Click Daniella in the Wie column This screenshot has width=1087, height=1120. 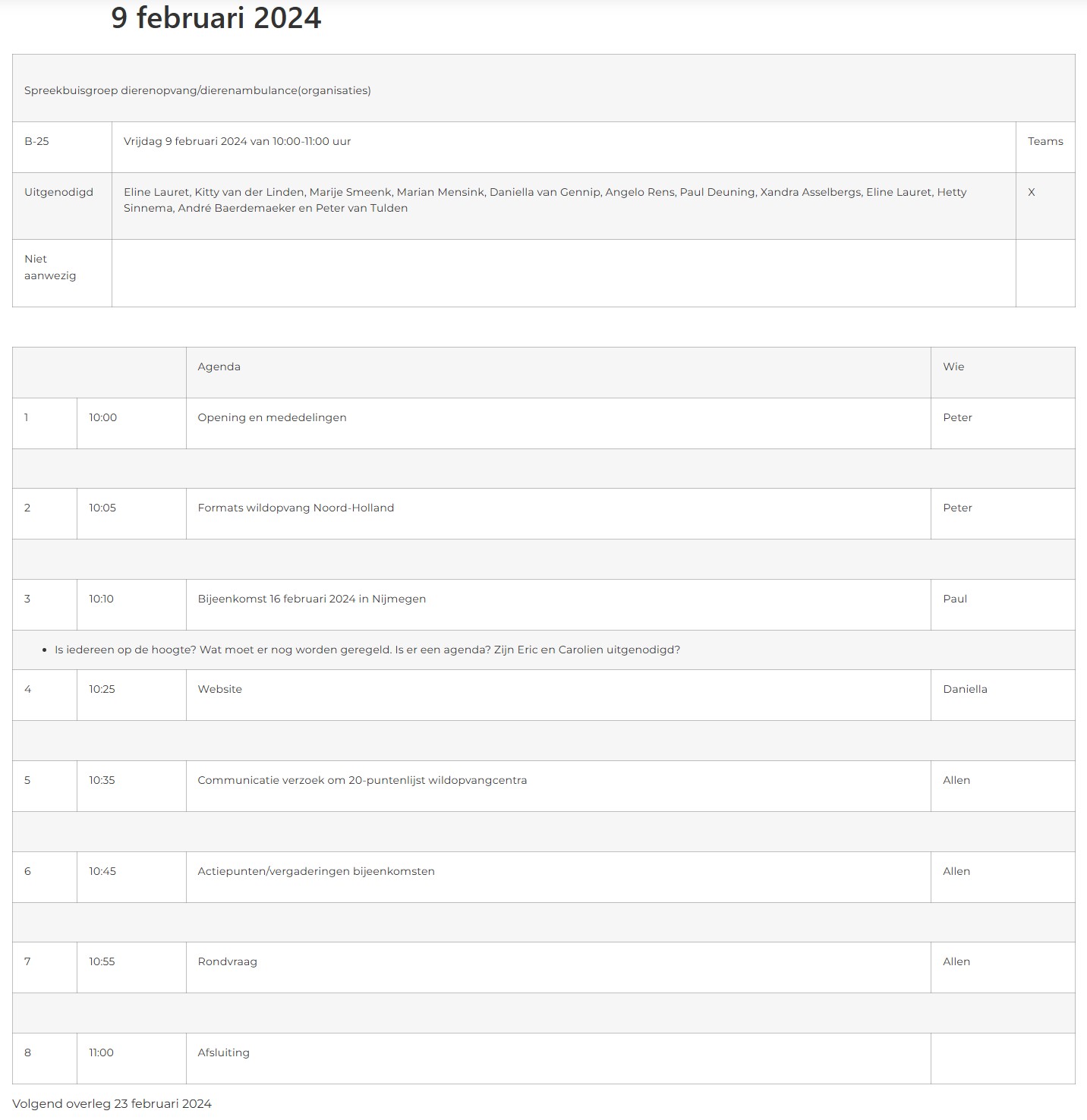(x=965, y=689)
